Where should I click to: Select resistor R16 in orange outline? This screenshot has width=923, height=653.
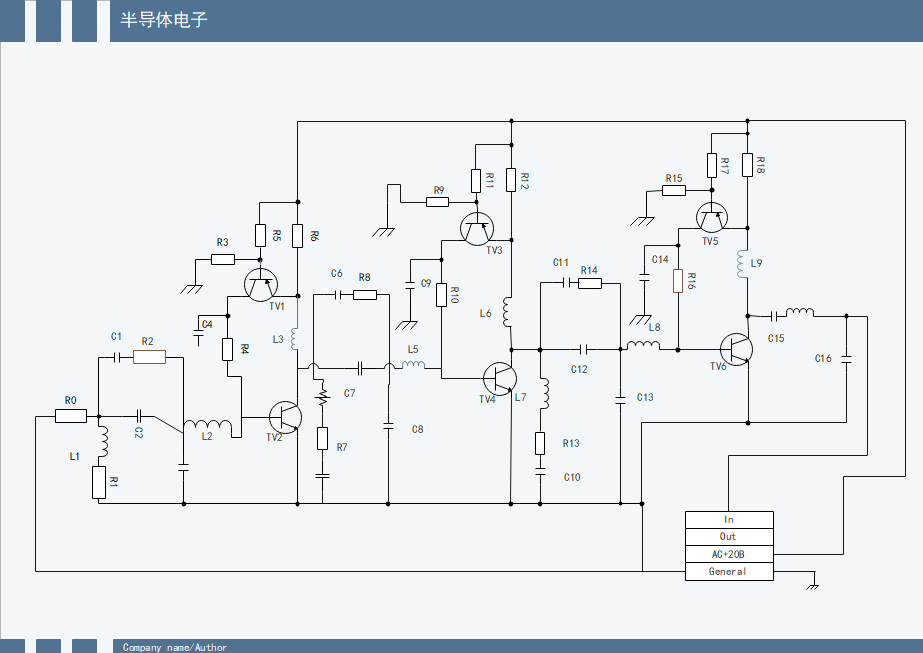[678, 281]
